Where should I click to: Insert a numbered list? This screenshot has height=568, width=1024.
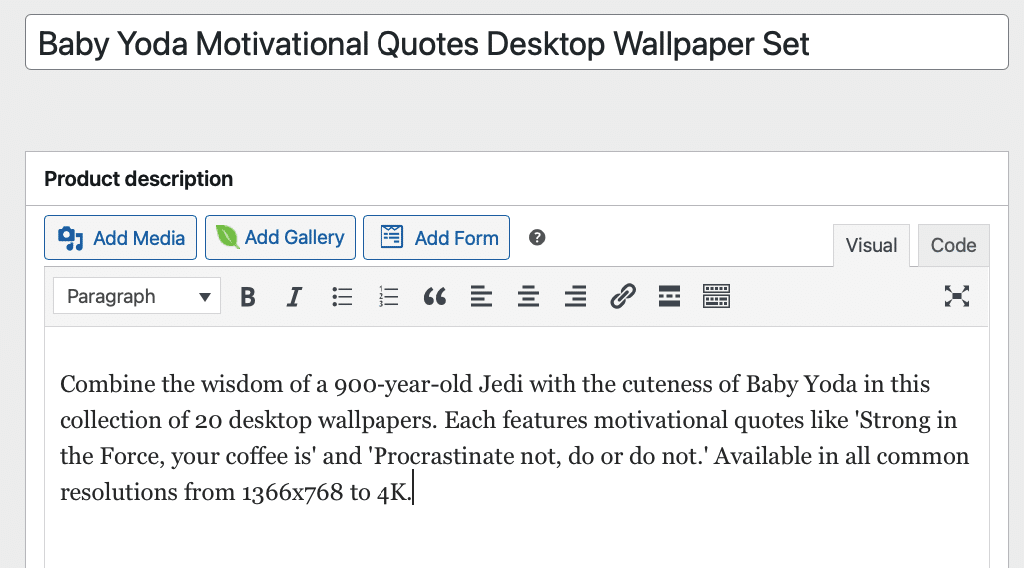coord(389,296)
